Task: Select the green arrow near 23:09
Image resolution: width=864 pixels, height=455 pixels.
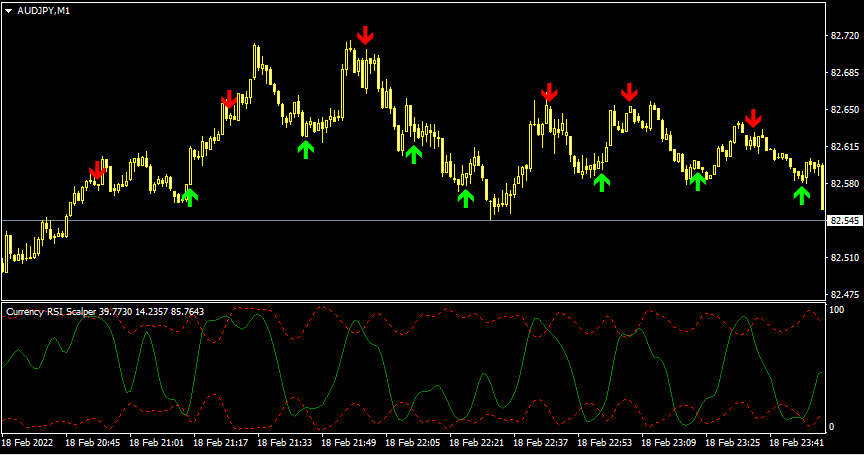Action: [697, 181]
